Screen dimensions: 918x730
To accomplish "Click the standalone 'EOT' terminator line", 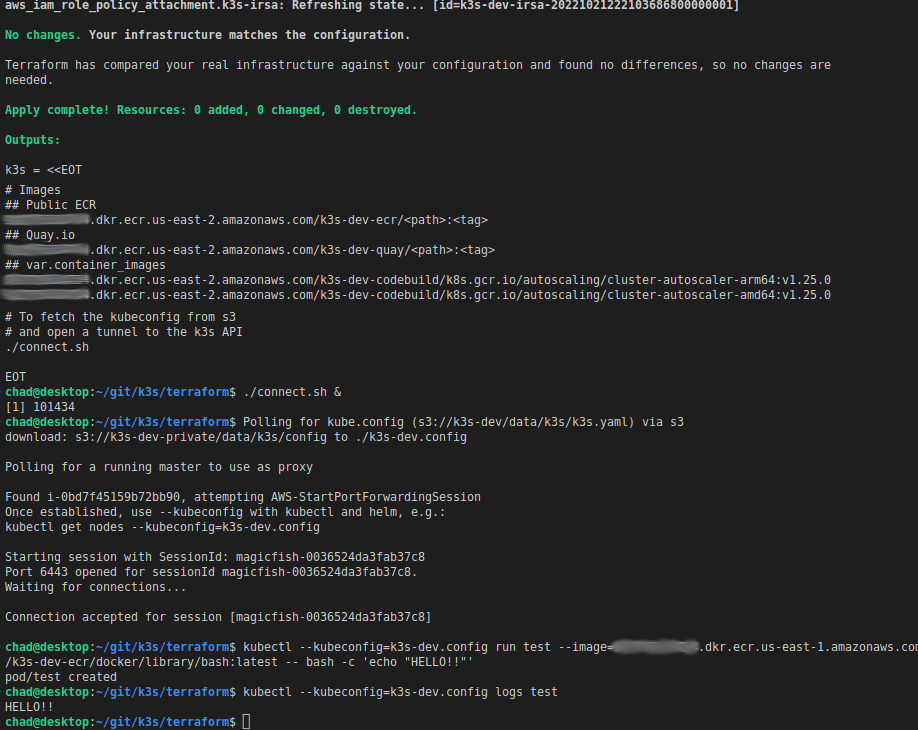I will (15, 377).
